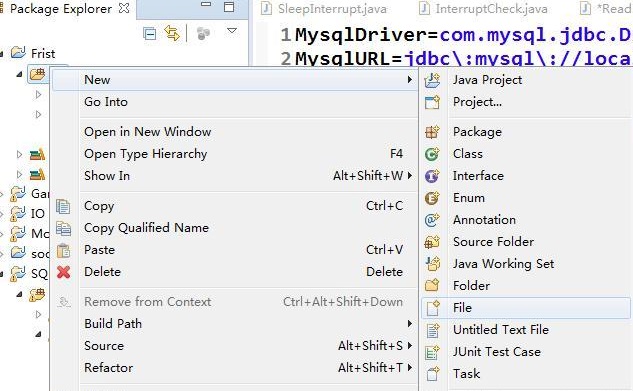
Task: Select Folder from New submenu
Action: coord(526,286)
